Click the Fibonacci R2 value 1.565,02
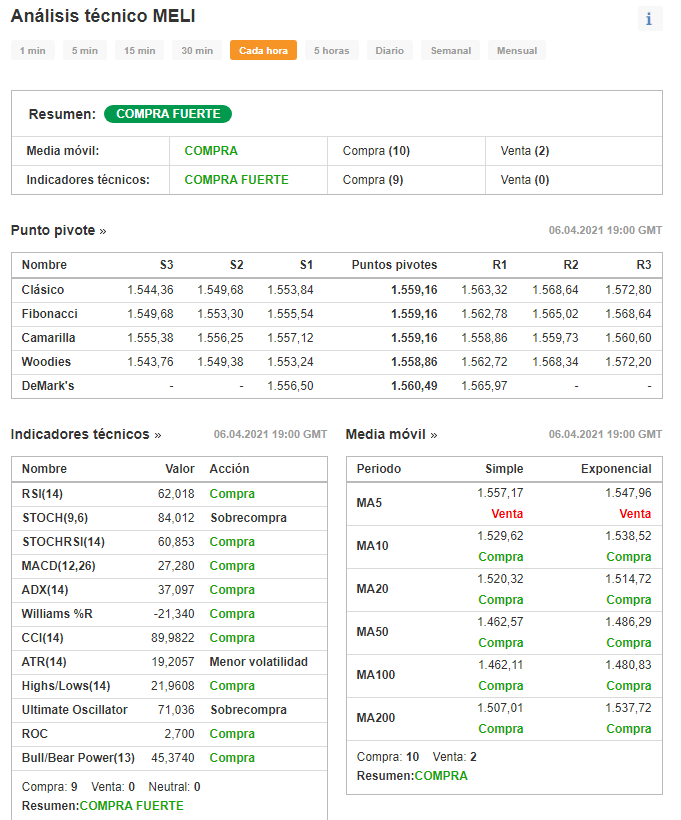 555,314
